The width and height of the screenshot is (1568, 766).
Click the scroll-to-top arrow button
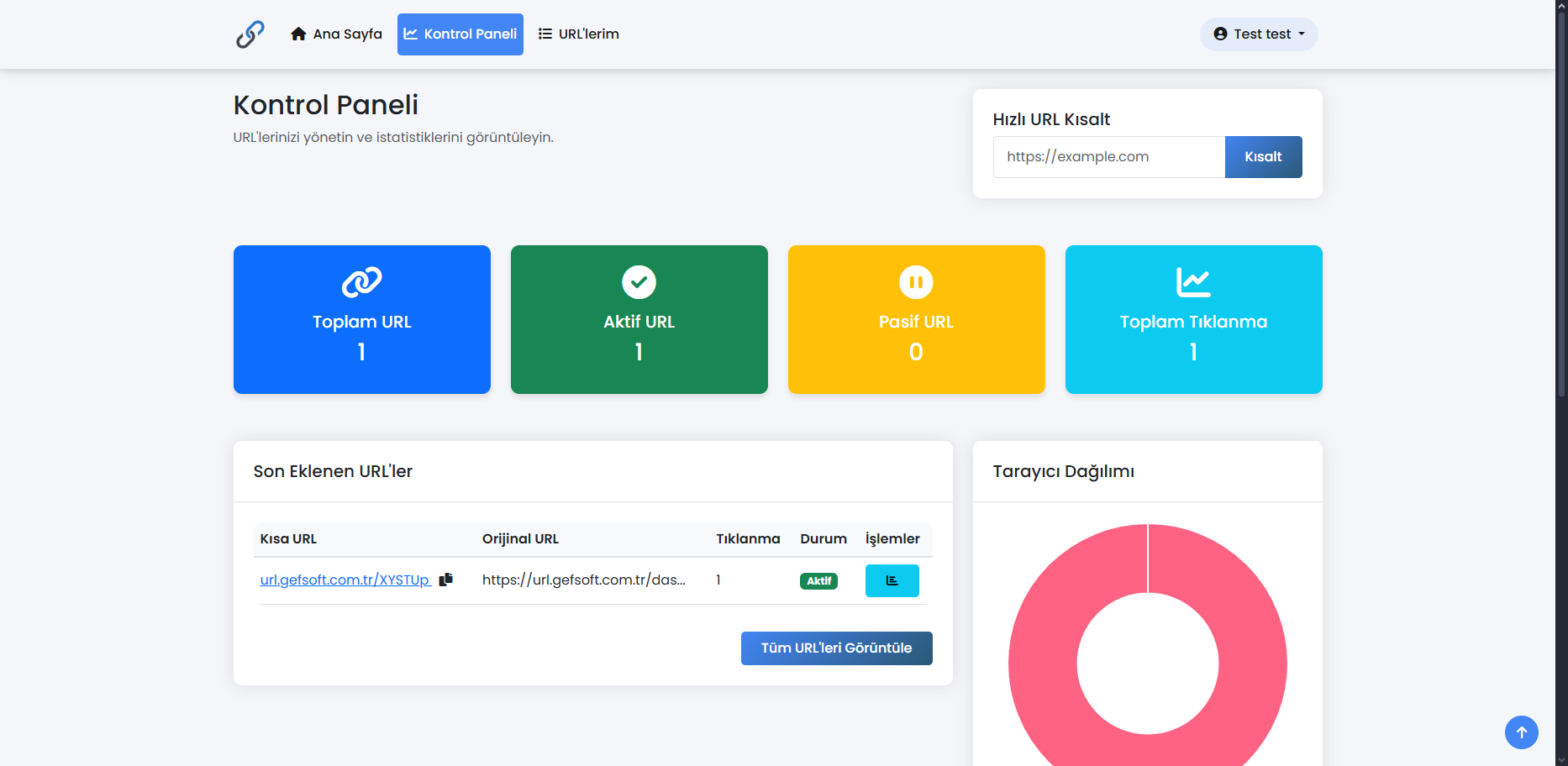[1522, 732]
